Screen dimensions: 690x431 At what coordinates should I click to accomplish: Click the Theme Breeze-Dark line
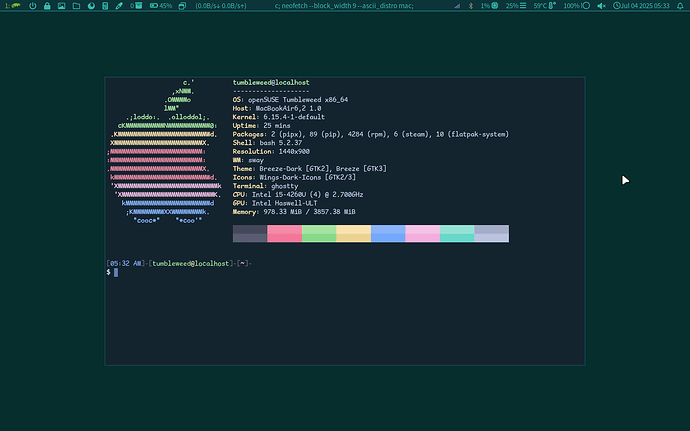310,169
